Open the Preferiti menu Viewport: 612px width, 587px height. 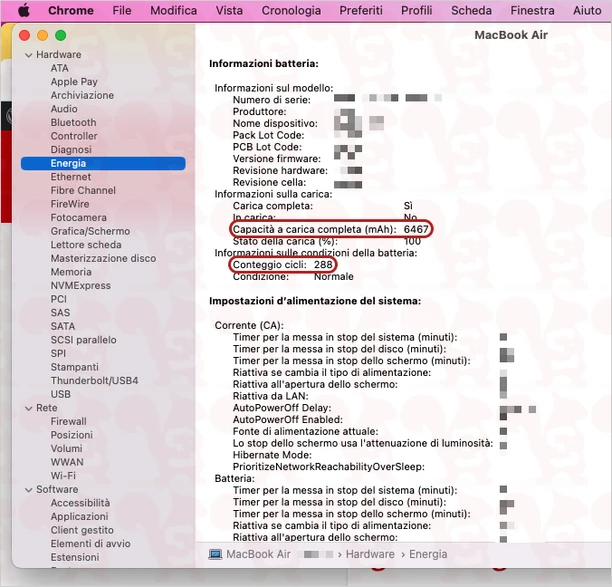pyautogui.click(x=361, y=11)
